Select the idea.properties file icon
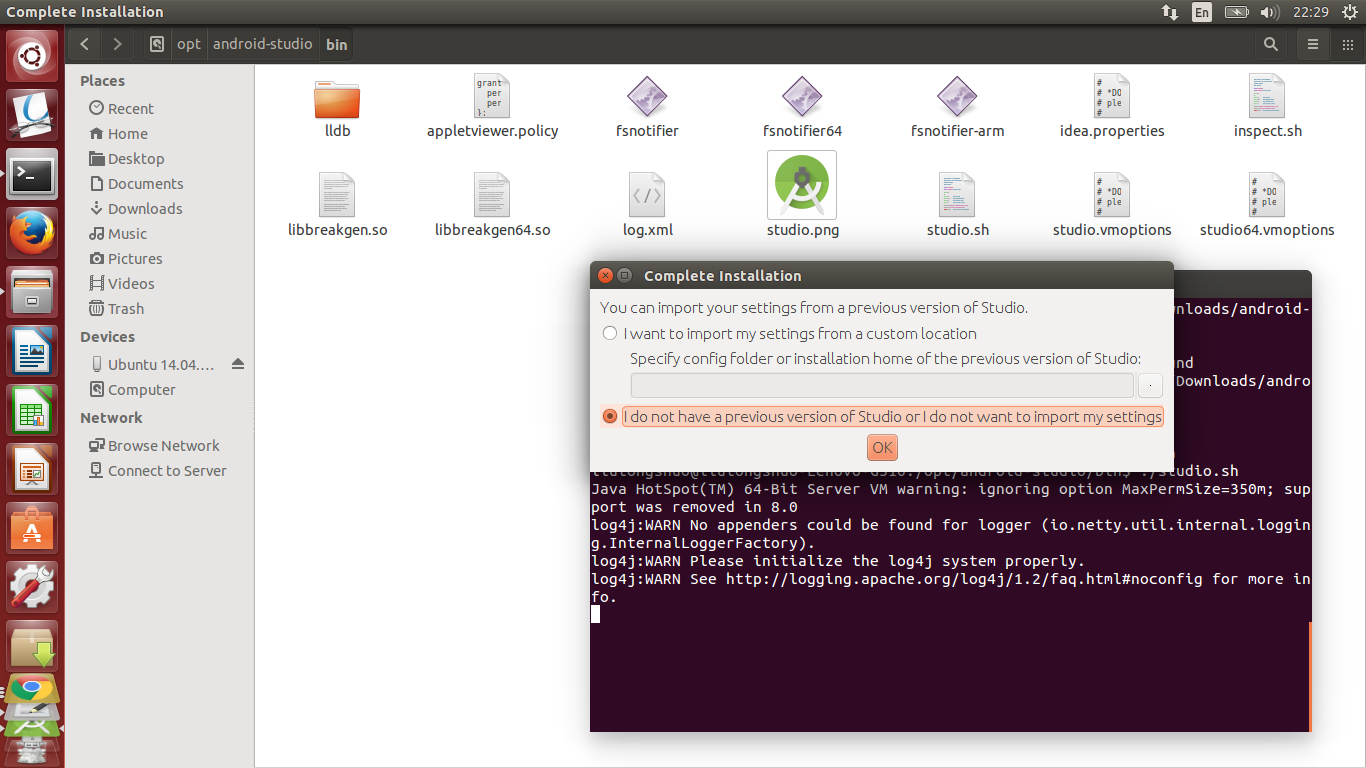Screen dimensions: 1366x768 (1112, 97)
